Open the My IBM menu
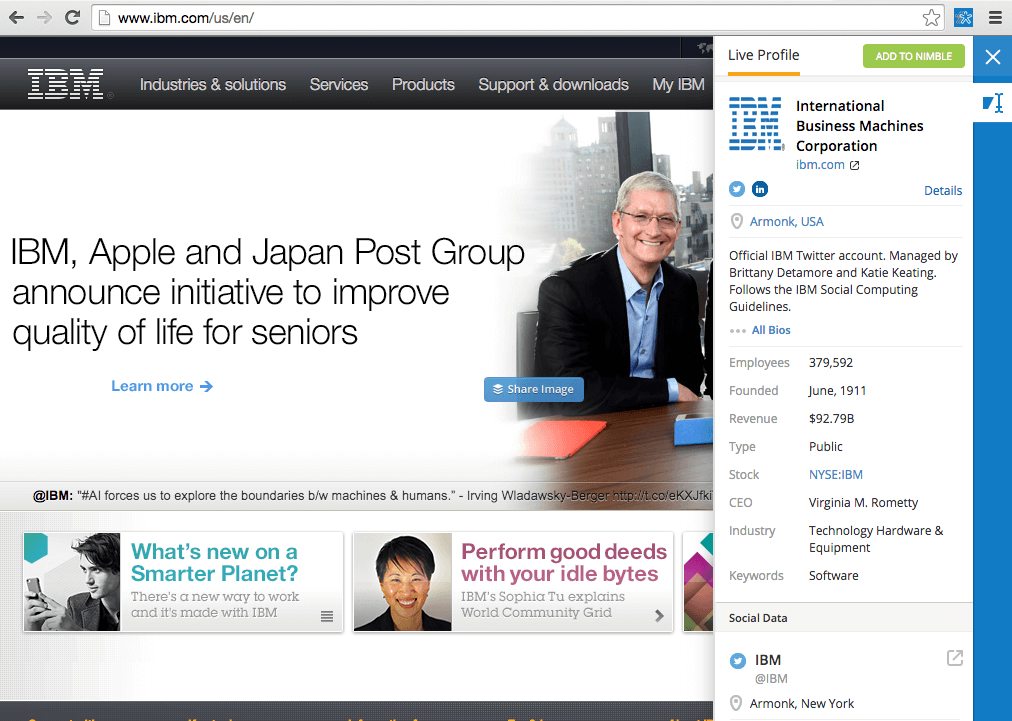This screenshot has height=721, width=1012. pyautogui.click(x=678, y=85)
